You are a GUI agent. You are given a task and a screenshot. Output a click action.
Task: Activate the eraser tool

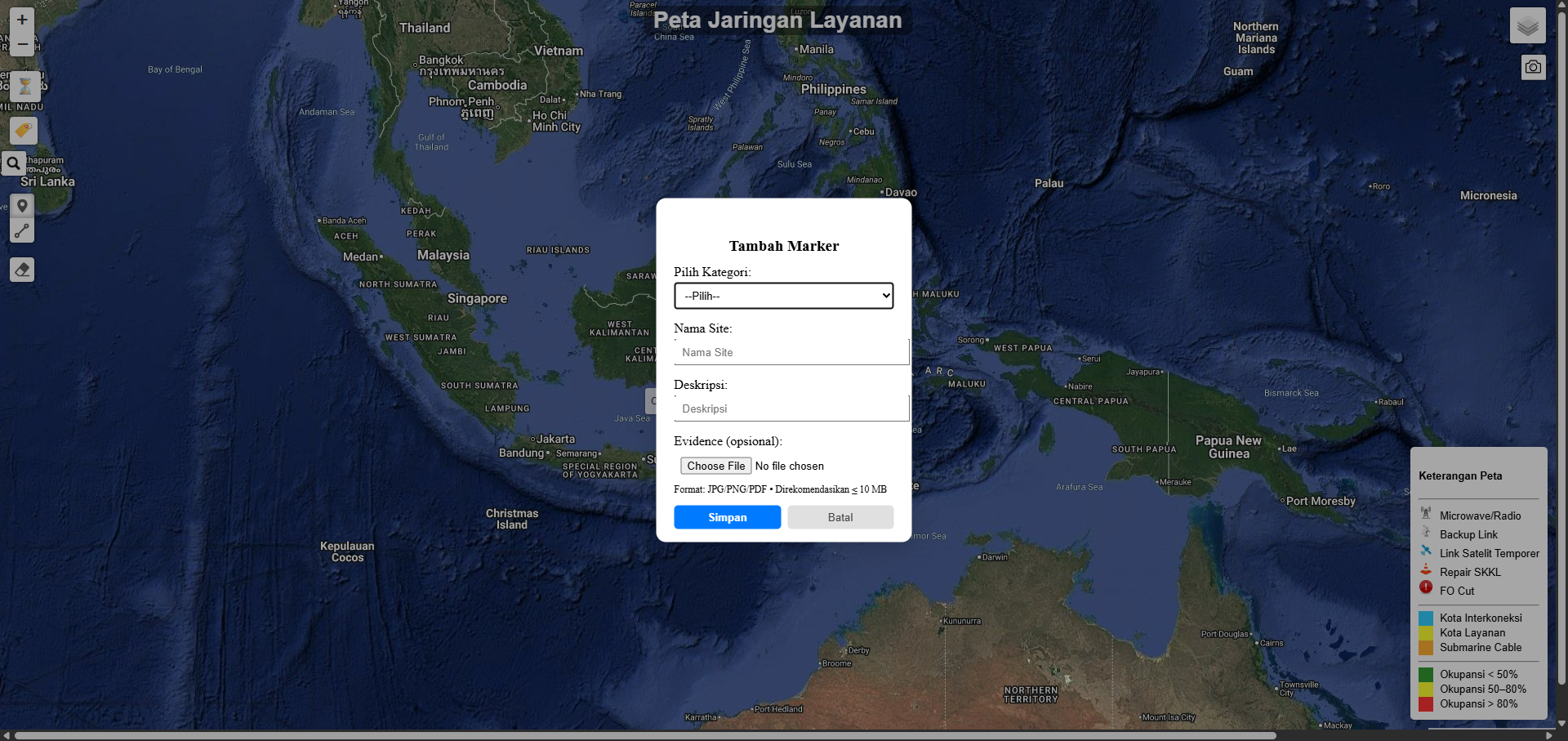tap(22, 270)
